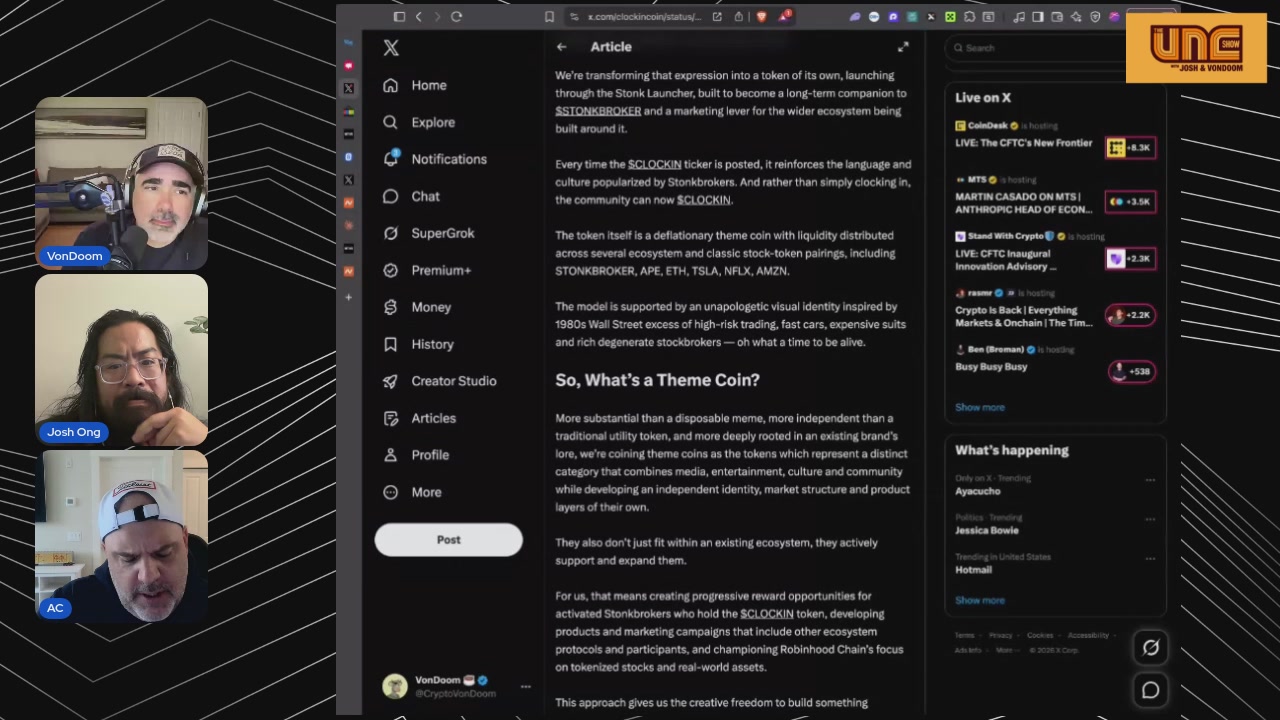Open Notifications with the bell icon
The width and height of the screenshot is (1280, 720).
(x=390, y=159)
